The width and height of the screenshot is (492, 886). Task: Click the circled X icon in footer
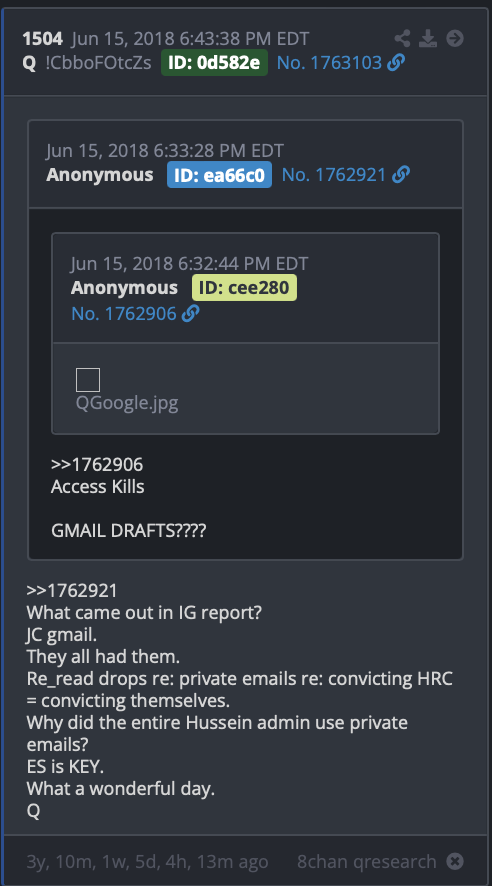455,862
